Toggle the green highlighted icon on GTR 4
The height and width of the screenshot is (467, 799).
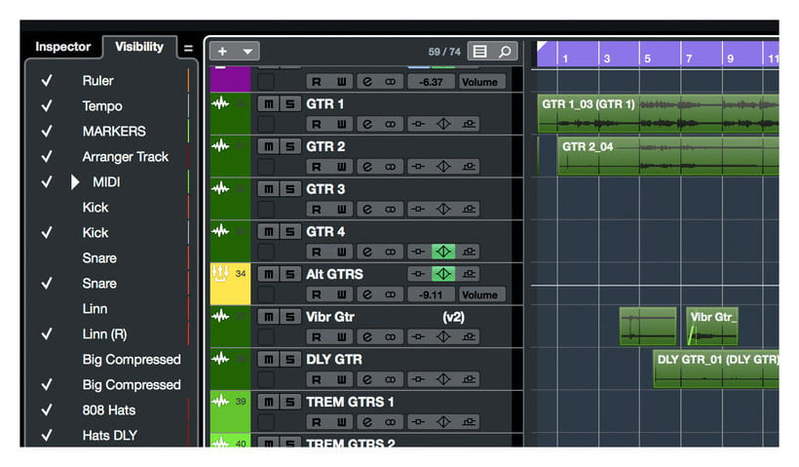(x=443, y=251)
